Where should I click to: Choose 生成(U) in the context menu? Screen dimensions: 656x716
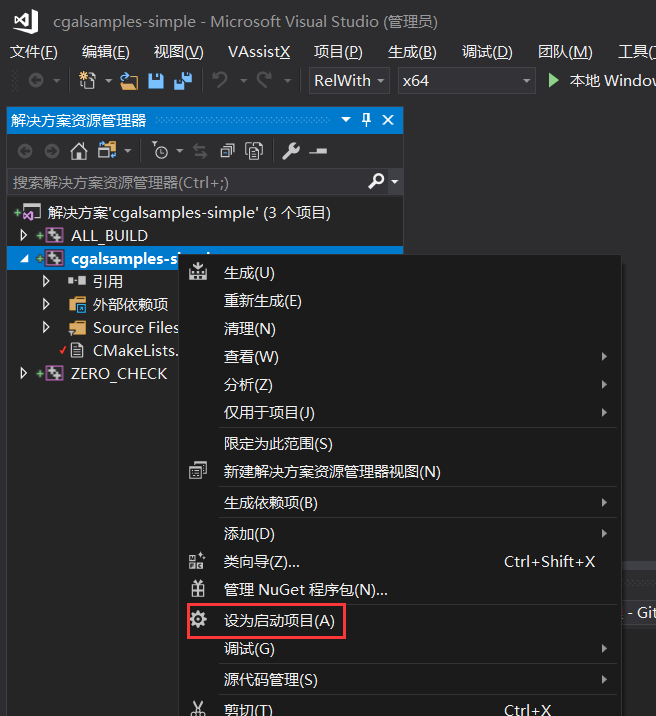(x=399, y=273)
